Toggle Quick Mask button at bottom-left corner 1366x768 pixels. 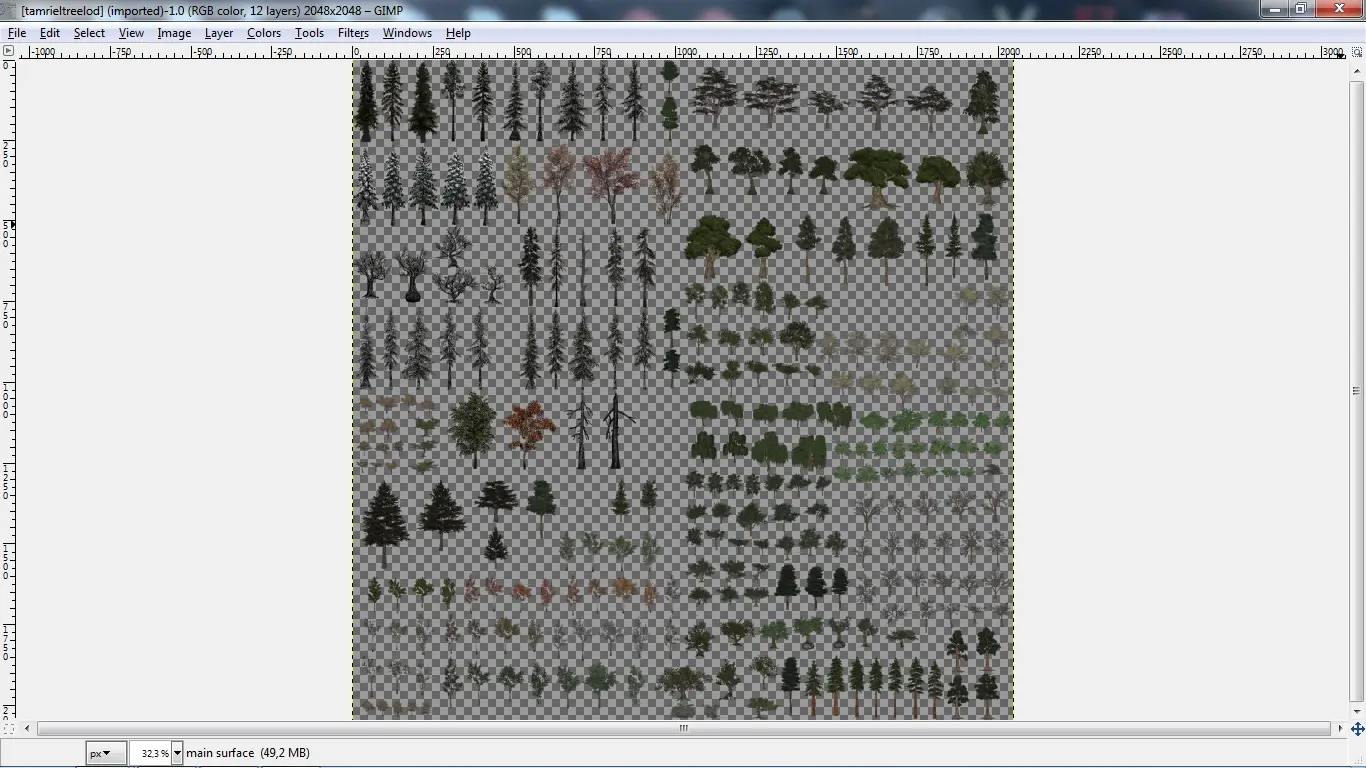pyautogui.click(x=8, y=729)
